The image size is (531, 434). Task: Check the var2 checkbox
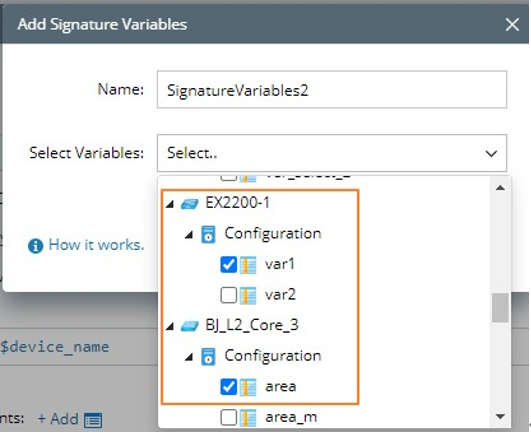click(x=229, y=295)
